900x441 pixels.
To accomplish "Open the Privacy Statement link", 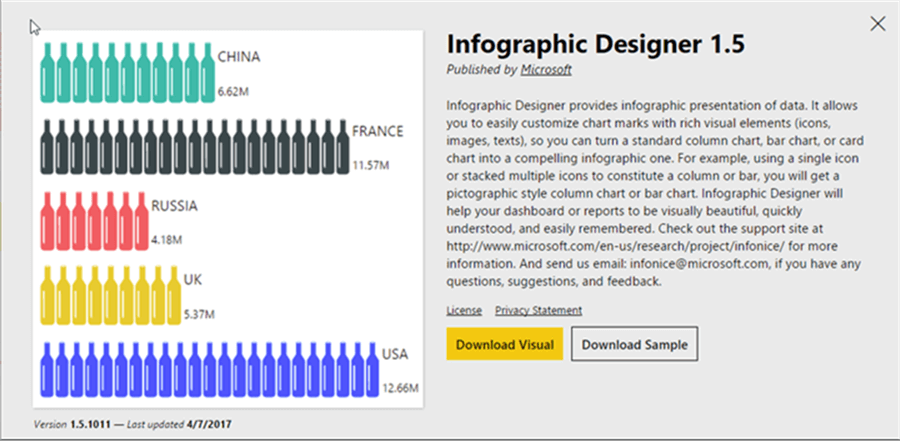I will tap(538, 310).
